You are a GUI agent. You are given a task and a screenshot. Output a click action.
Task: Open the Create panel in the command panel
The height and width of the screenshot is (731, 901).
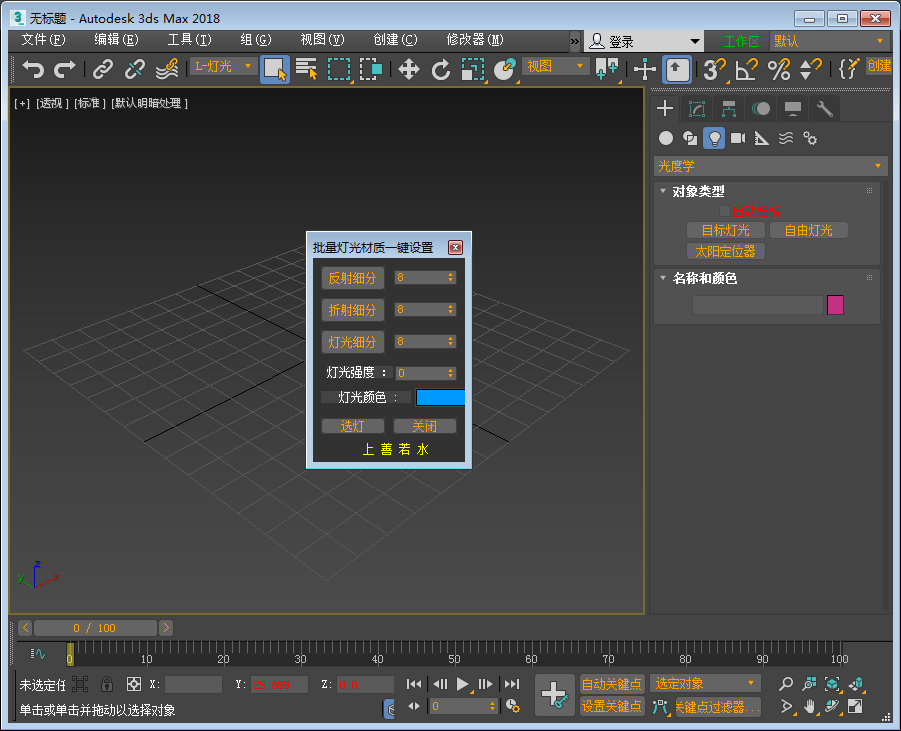point(664,108)
